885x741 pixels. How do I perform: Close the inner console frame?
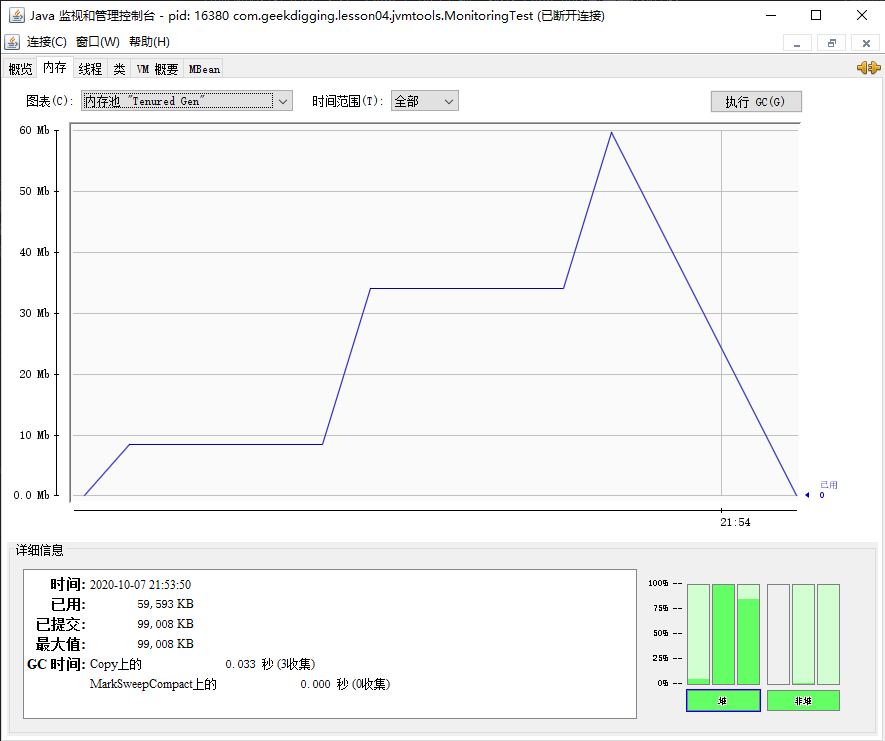click(866, 43)
